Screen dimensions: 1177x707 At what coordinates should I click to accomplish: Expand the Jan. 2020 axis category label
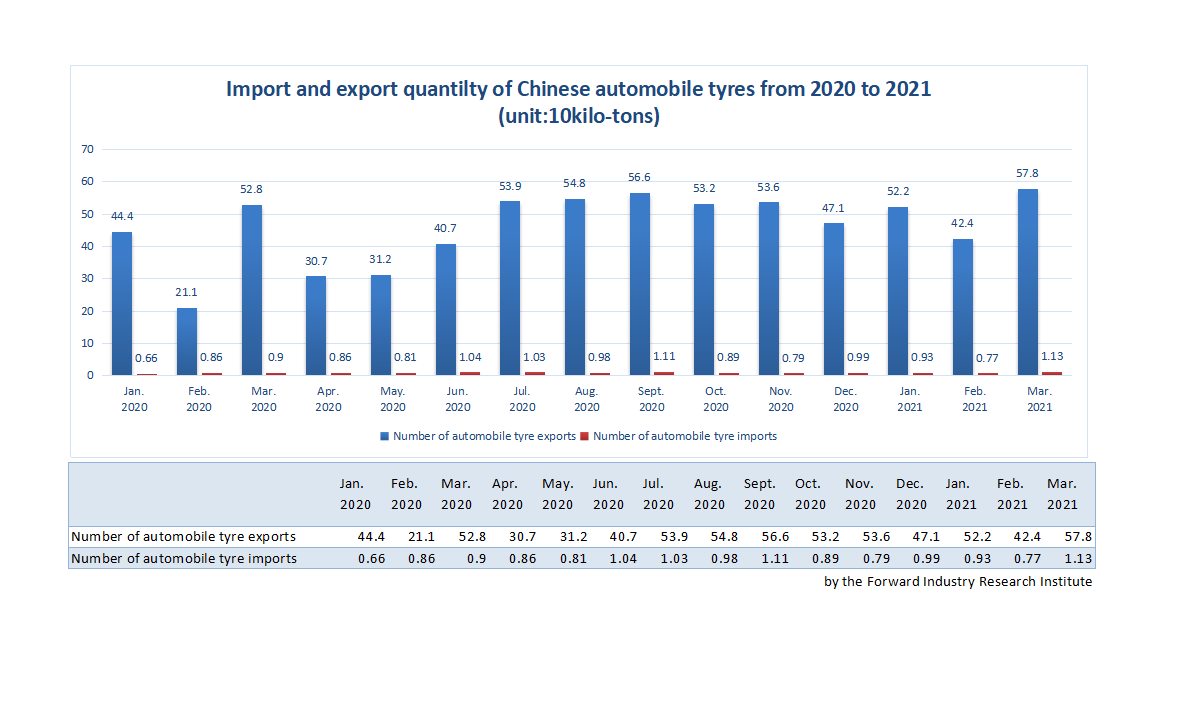pyautogui.click(x=134, y=400)
